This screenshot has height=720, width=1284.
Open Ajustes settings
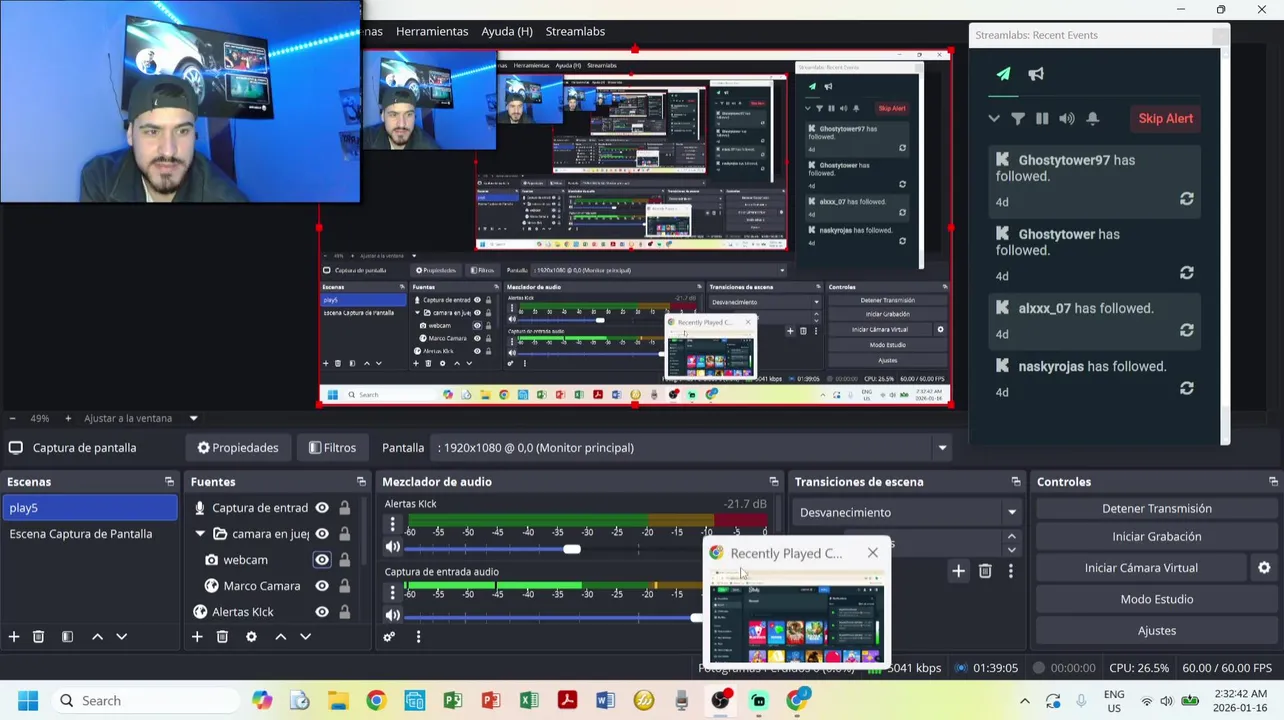click(1157, 630)
